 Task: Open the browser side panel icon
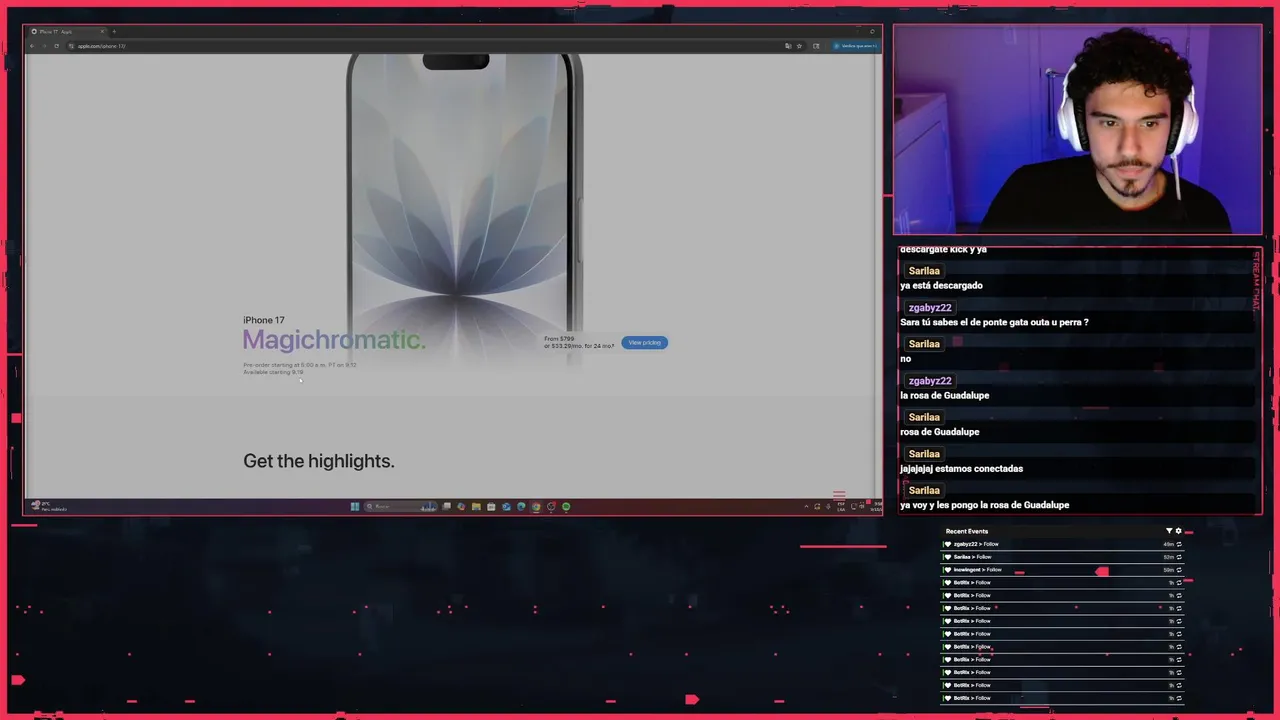point(816,46)
